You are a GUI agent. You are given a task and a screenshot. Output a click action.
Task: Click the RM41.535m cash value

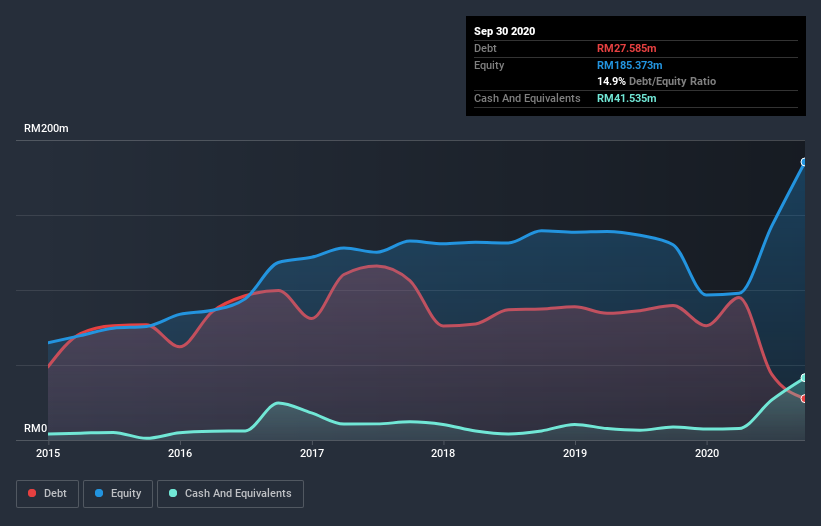click(626, 98)
